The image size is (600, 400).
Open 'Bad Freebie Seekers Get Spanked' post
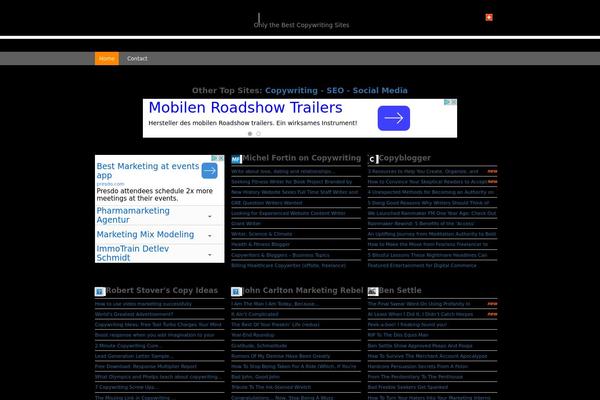[x=408, y=387]
